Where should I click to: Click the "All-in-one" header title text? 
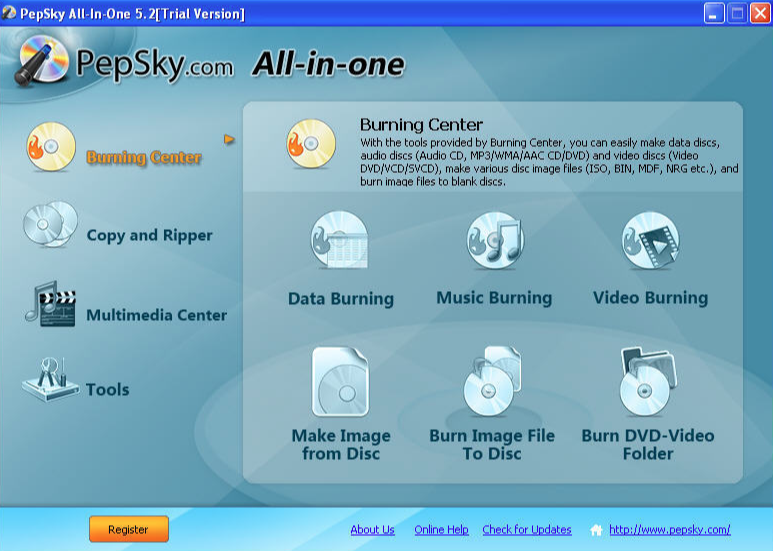pos(329,64)
